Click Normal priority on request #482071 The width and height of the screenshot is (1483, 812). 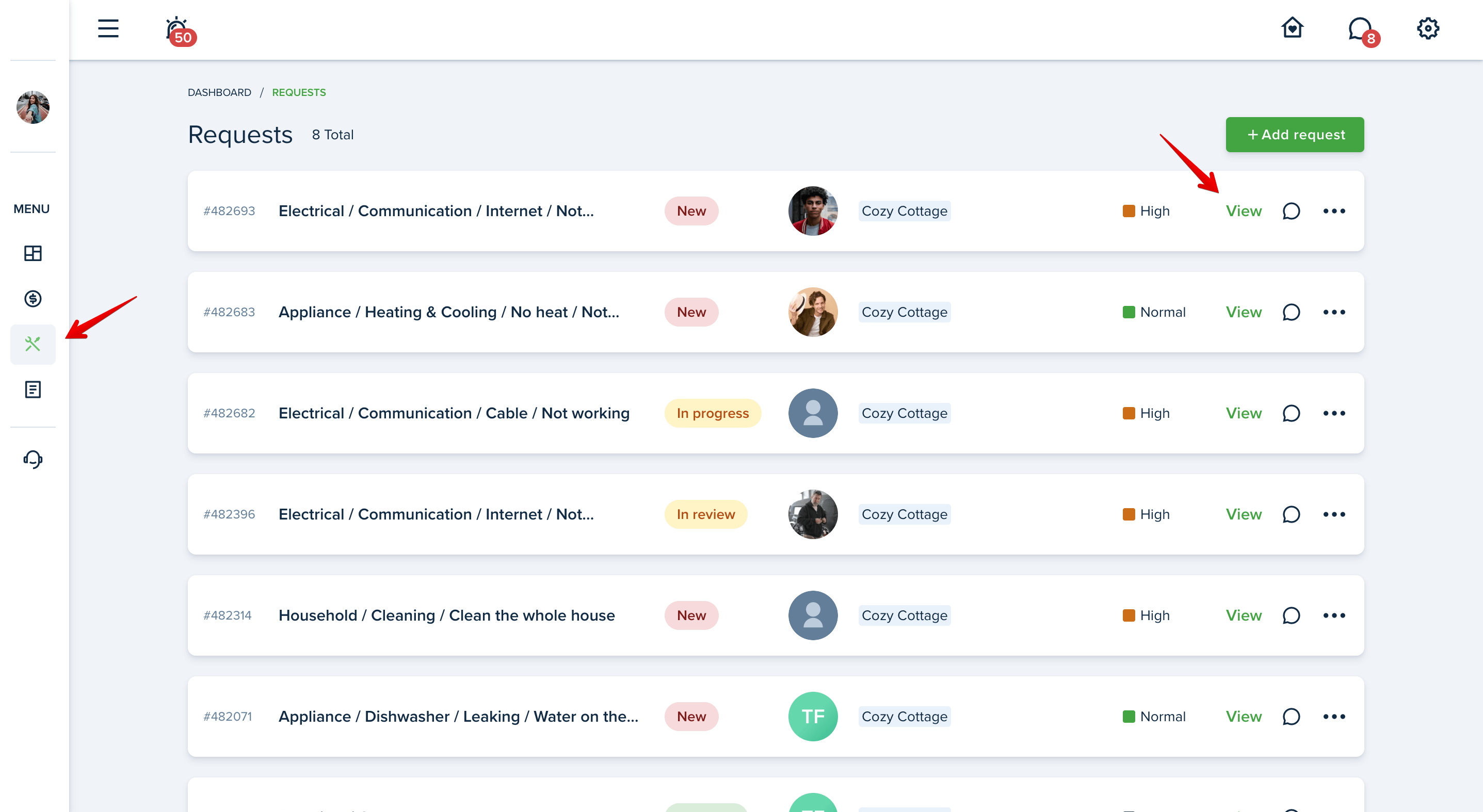[x=1154, y=717]
